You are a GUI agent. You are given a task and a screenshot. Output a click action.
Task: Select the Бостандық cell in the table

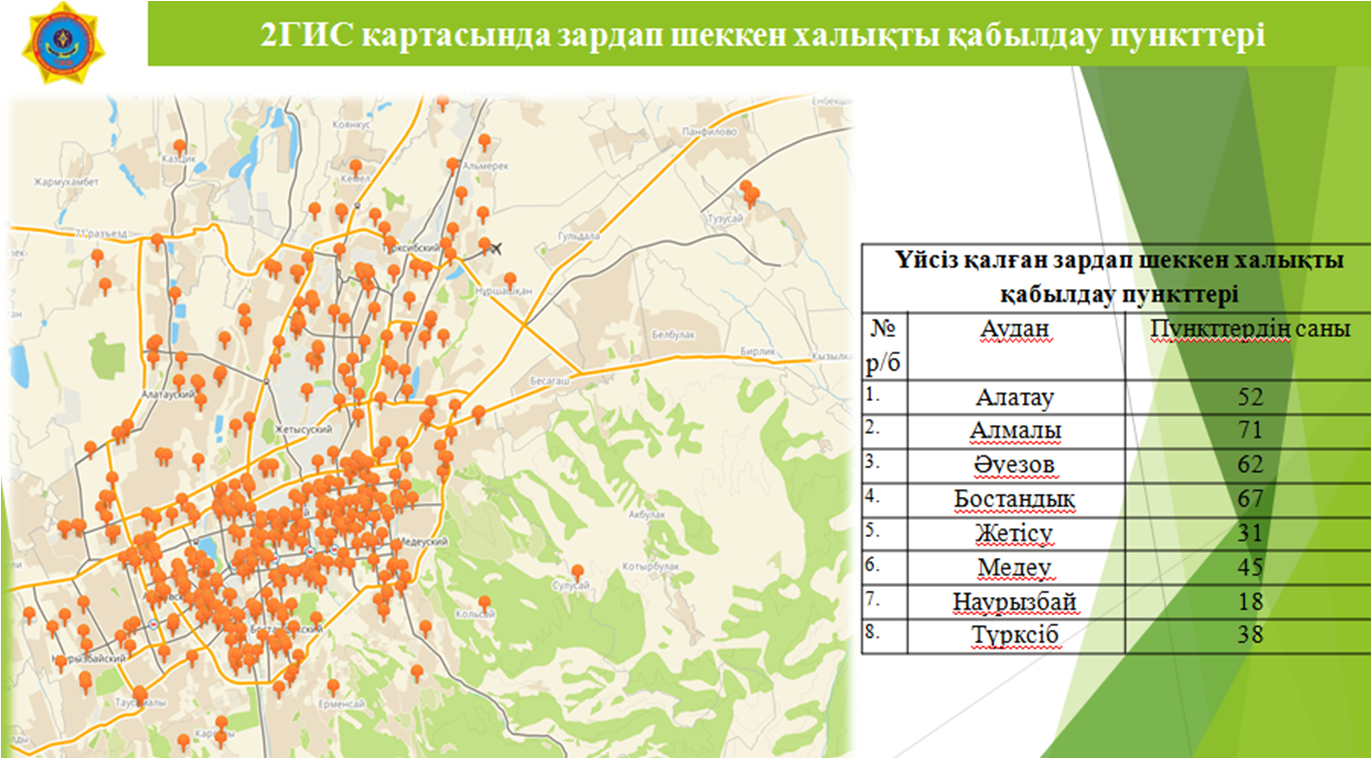1015,499
